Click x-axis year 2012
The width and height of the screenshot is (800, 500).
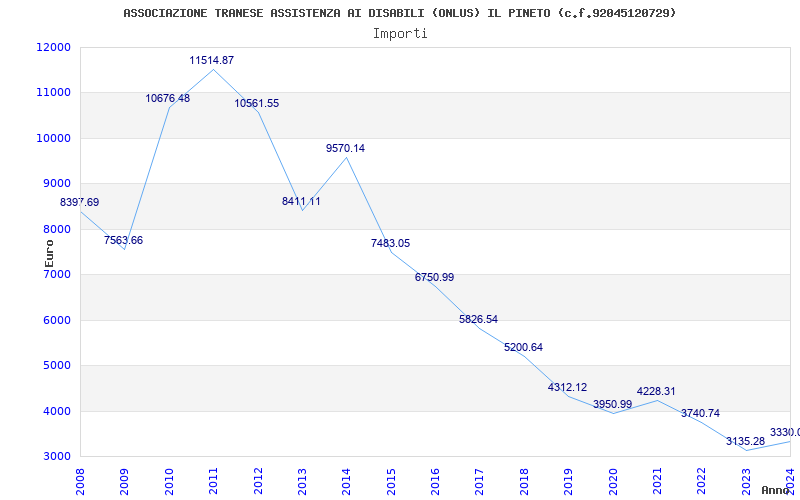pos(258,481)
